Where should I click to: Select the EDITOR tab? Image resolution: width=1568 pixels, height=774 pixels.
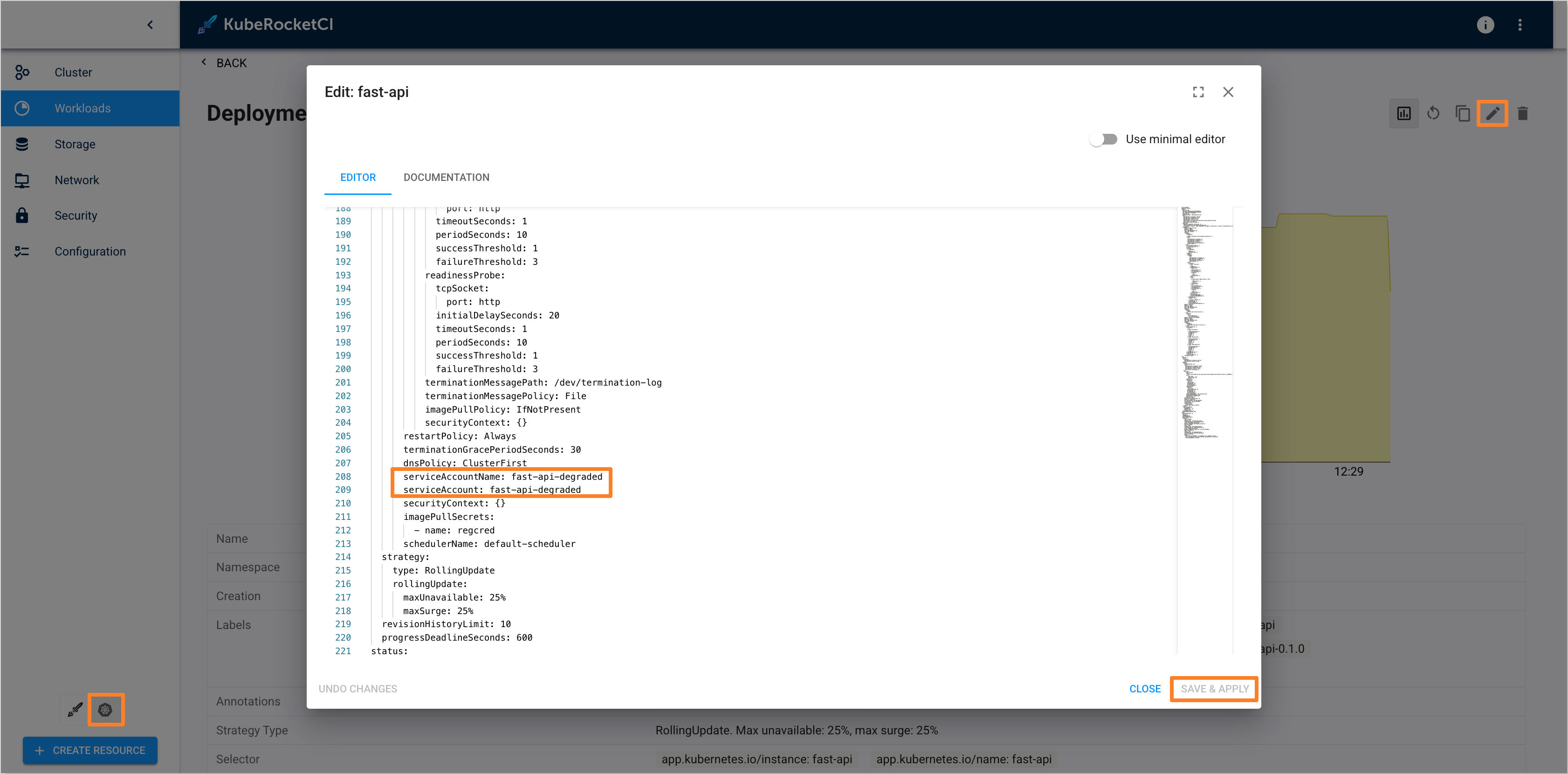pyautogui.click(x=358, y=177)
